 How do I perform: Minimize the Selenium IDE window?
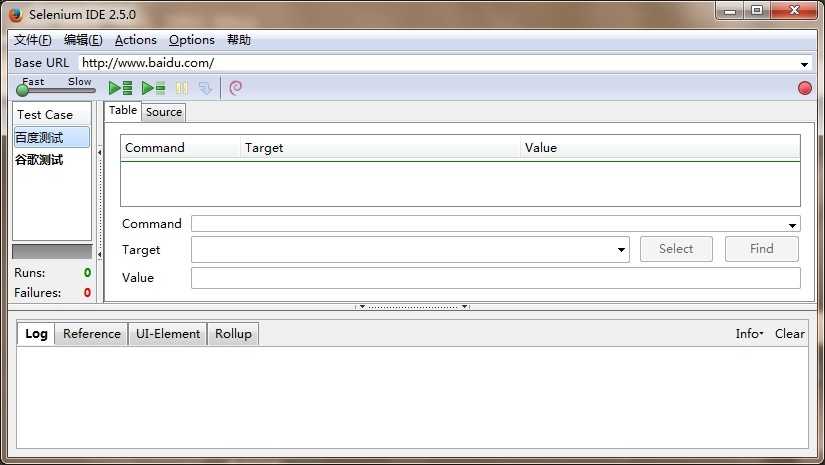(730, 11)
